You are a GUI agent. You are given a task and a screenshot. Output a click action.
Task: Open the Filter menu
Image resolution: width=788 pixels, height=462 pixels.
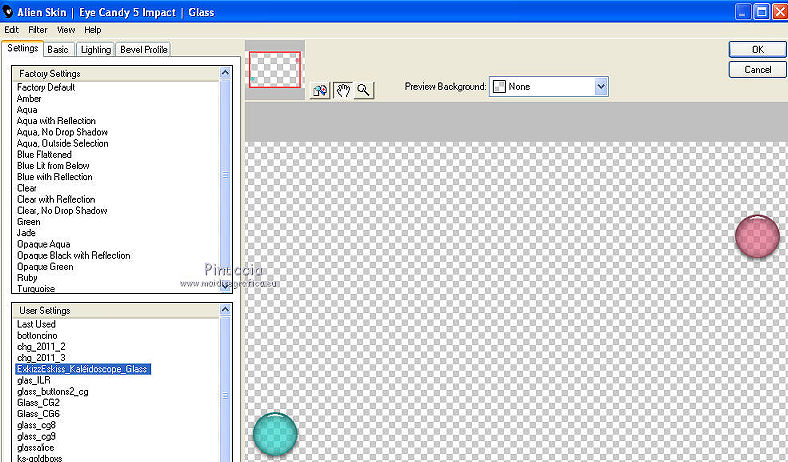[x=38, y=30]
